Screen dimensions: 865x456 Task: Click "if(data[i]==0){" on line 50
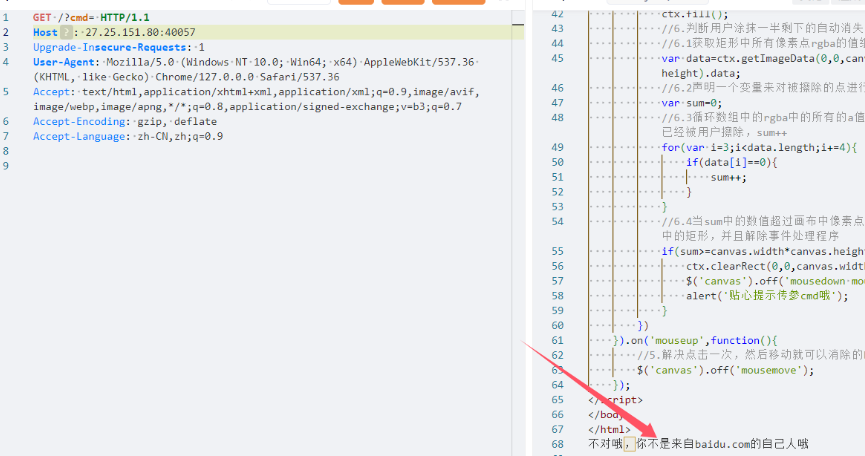click(x=732, y=163)
